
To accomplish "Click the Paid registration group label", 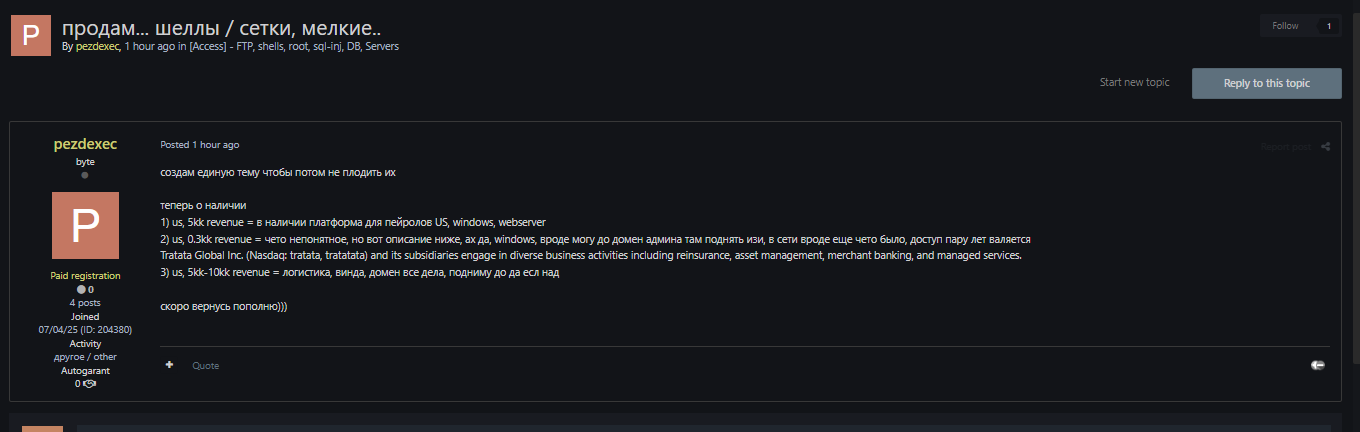I will [85, 275].
